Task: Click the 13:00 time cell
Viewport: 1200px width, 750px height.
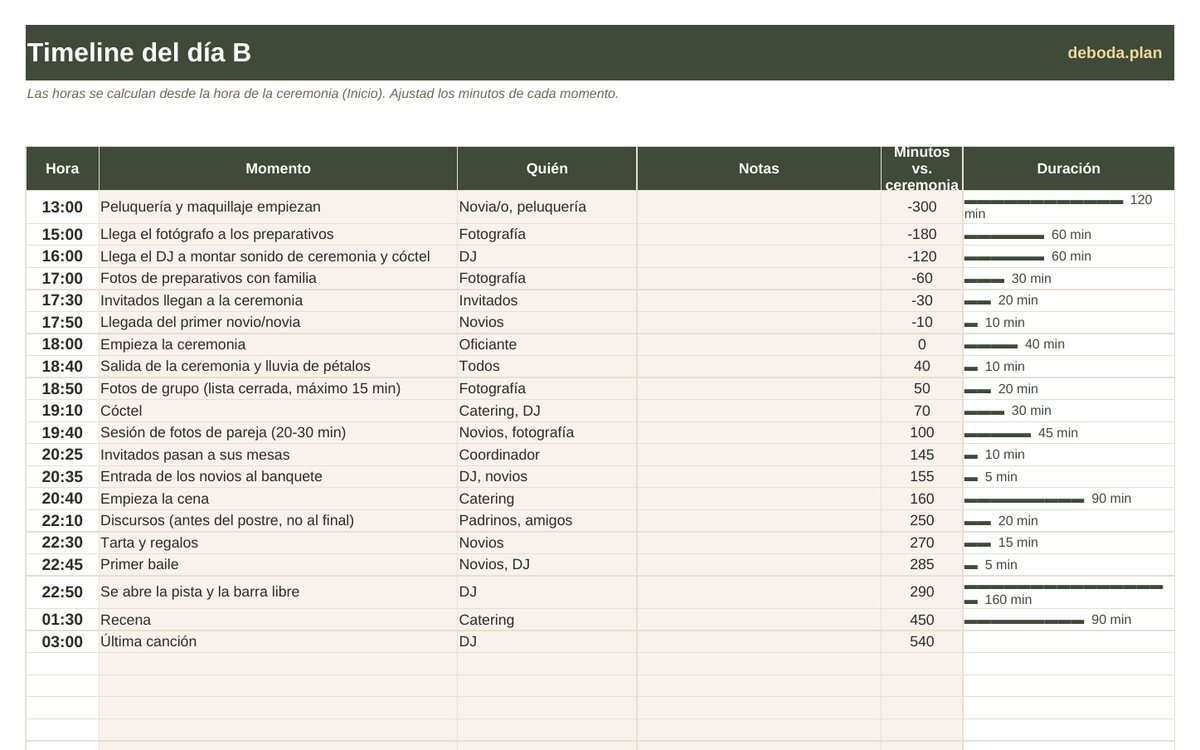Action: (62, 207)
